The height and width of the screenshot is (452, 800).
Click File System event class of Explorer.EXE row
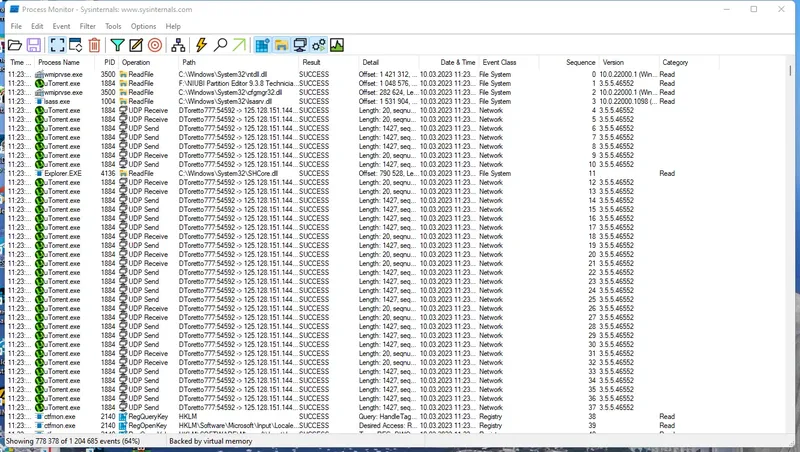click(x=495, y=173)
